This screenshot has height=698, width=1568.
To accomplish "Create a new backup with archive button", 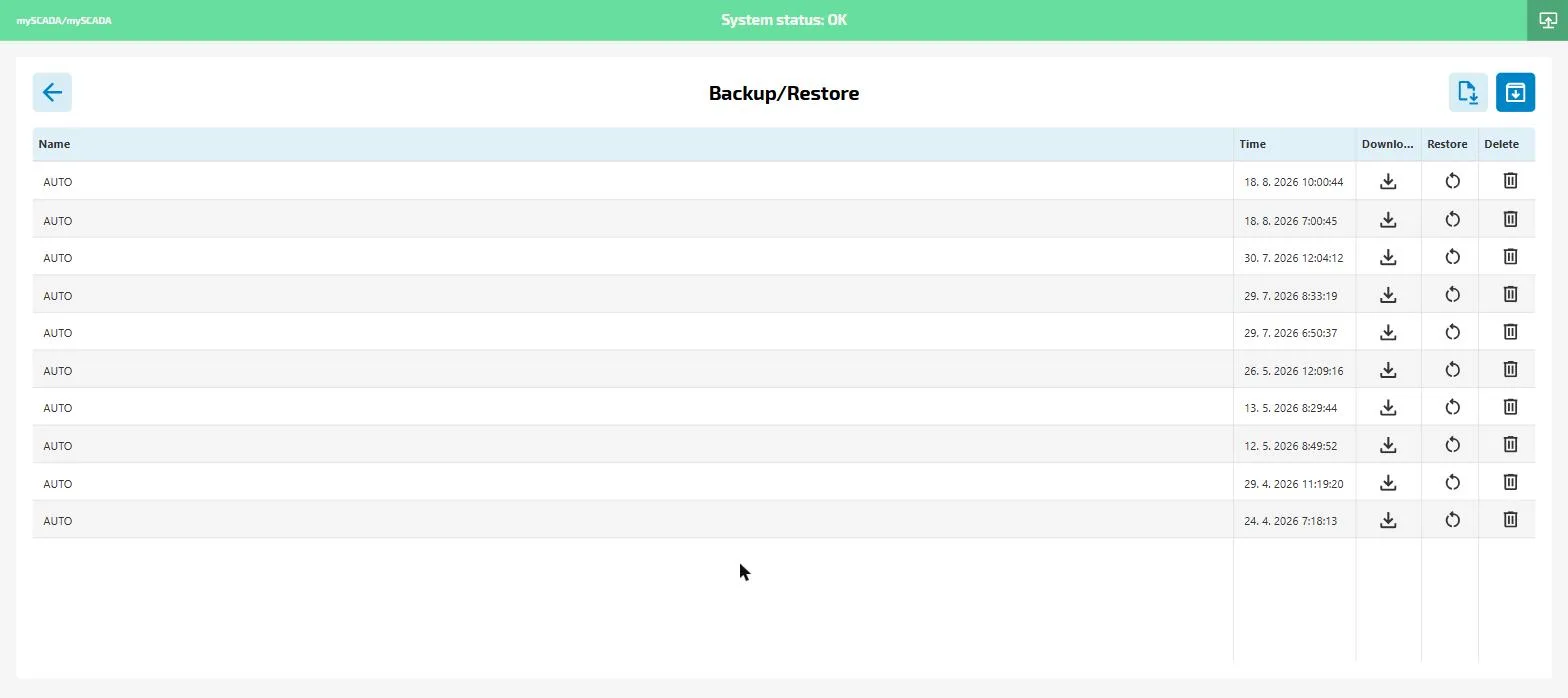I will 1515,92.
